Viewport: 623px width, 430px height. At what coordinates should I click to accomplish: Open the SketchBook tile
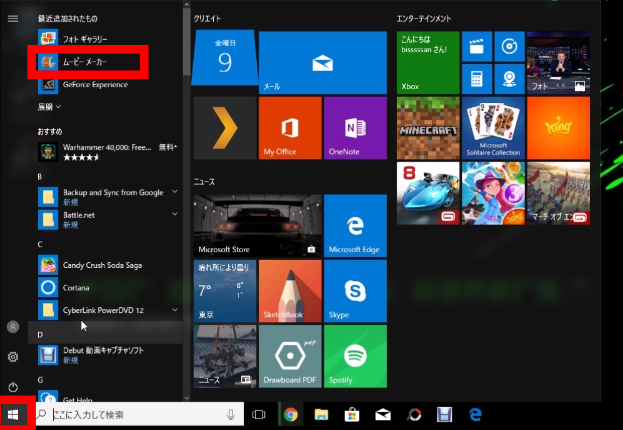coord(290,291)
